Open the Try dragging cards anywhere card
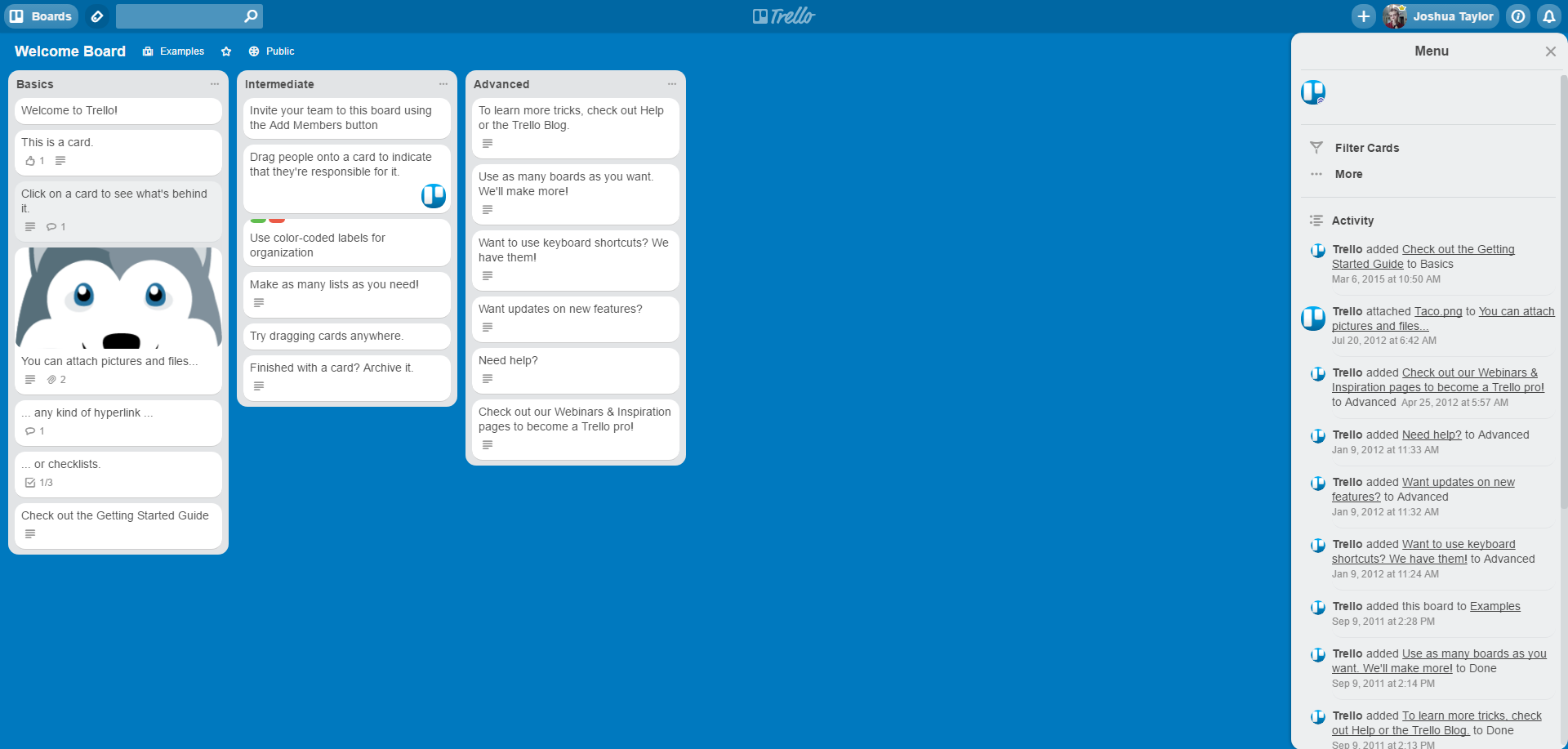Image resolution: width=1568 pixels, height=749 pixels. click(x=347, y=337)
